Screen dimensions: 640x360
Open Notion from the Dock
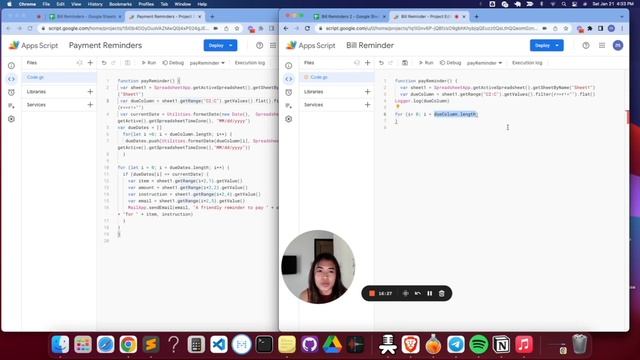click(501, 344)
